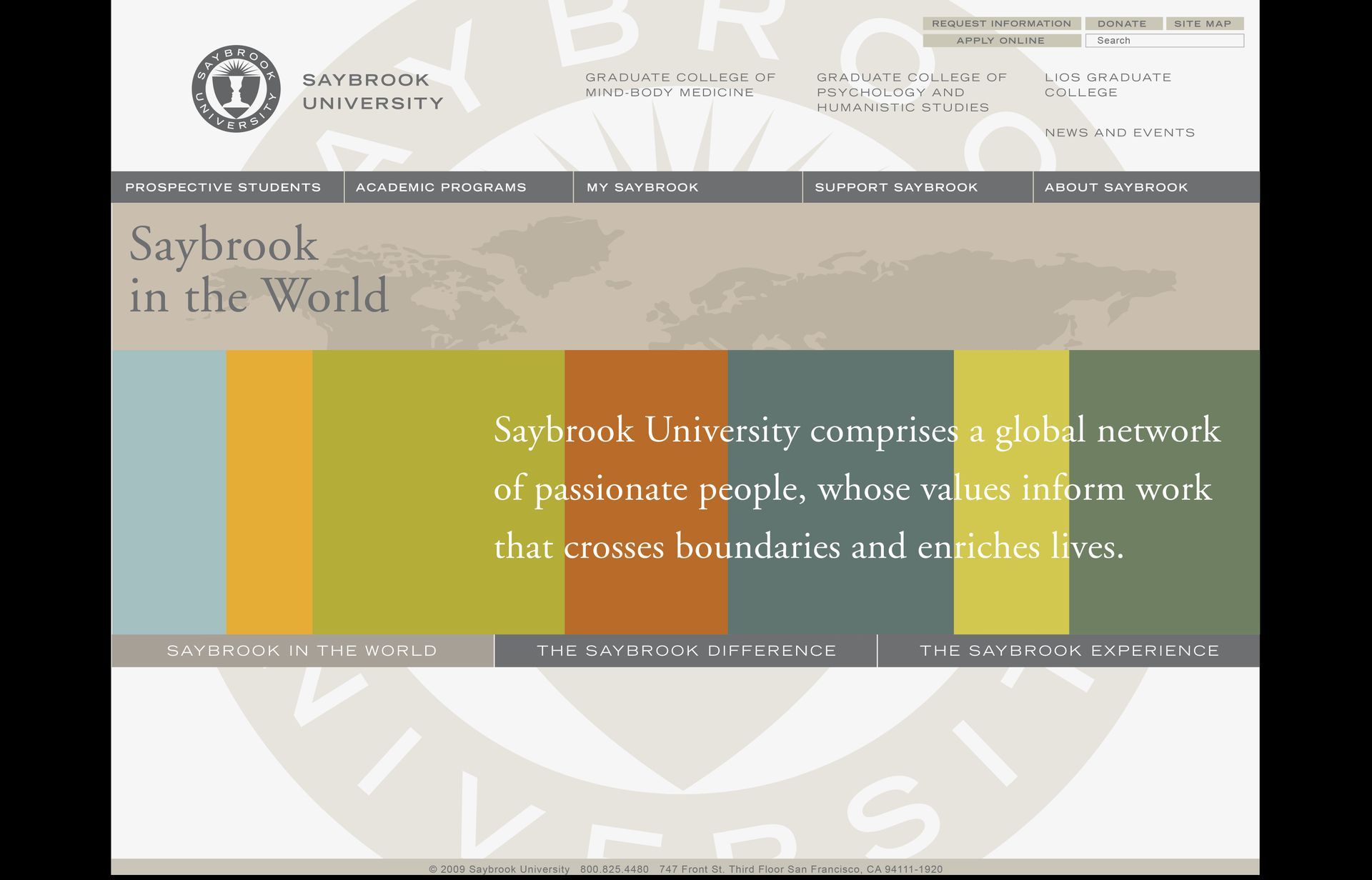Visit the LIOS Graduate College link
This screenshot has height=880, width=1372.
pos(1108,85)
